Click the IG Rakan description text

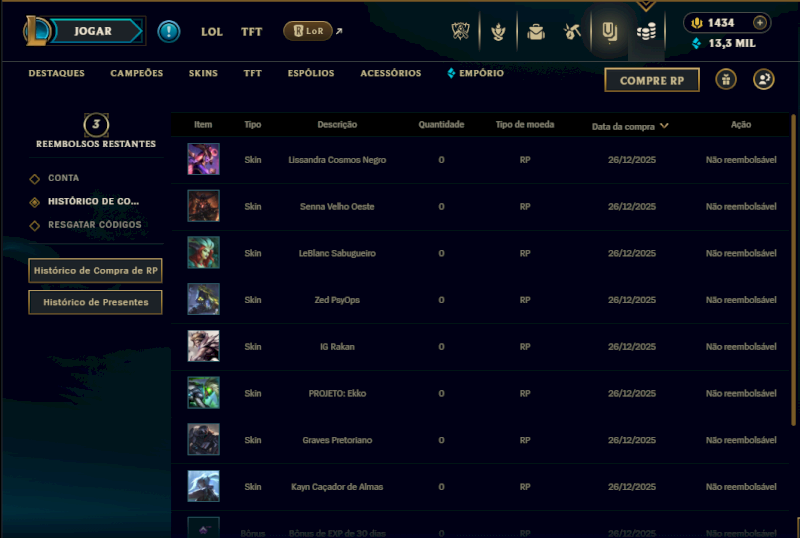(337, 347)
